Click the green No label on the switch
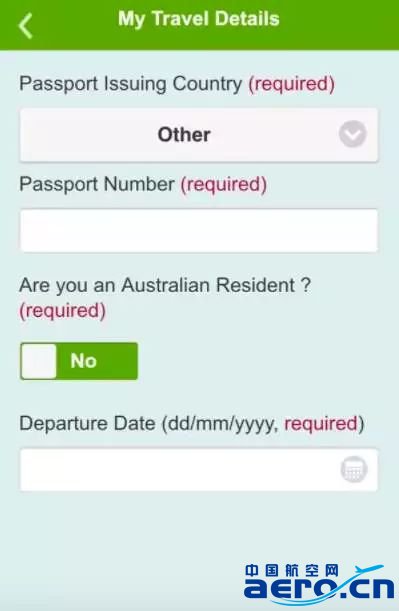The width and height of the screenshot is (399, 611). coord(83,361)
